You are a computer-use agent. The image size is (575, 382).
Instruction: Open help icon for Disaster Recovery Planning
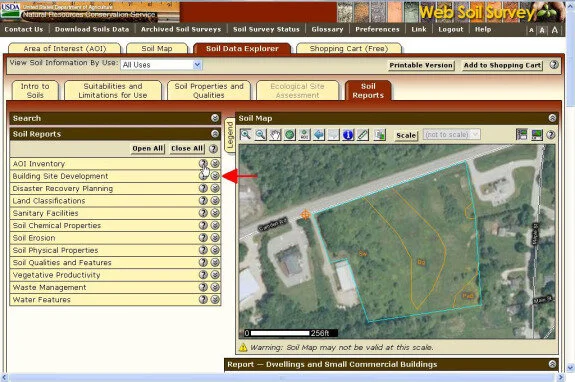coord(203,188)
